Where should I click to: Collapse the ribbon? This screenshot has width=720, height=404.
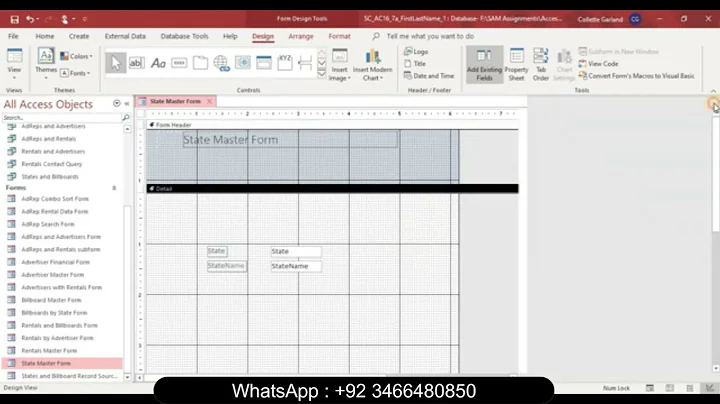coord(713,91)
